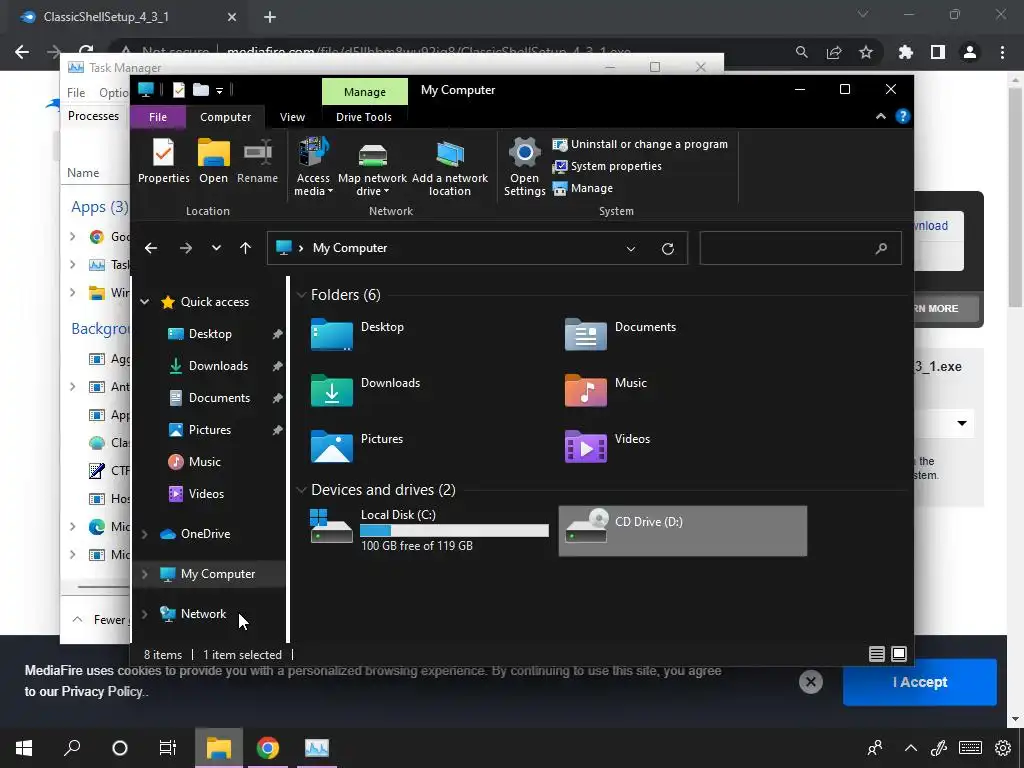Viewport: 1024px width, 768px height.
Task: Expand OneDrive tree node
Action: (x=144, y=534)
